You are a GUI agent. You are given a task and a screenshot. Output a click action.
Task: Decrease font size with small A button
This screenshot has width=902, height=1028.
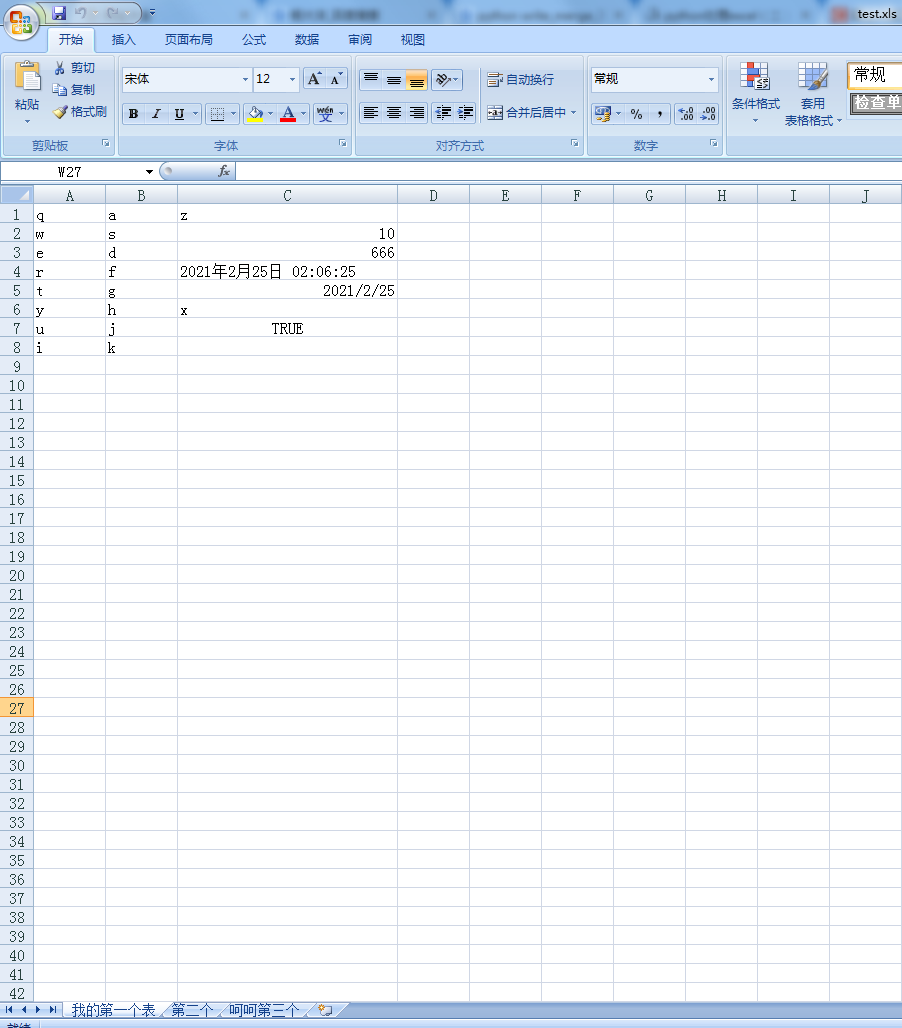[x=336, y=79]
